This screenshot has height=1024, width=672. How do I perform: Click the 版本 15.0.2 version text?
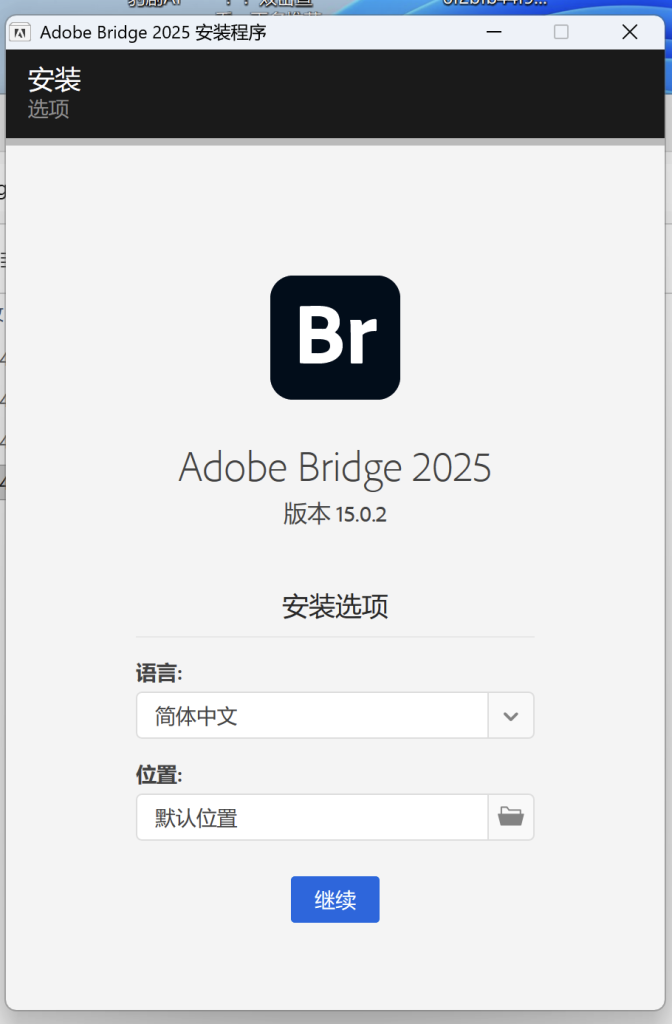(335, 514)
